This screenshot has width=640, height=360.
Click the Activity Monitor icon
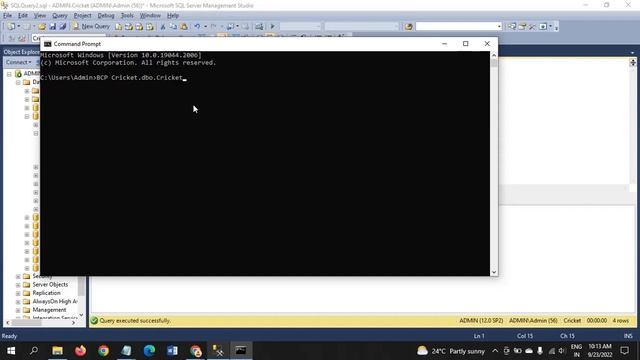pyautogui.click(x=259, y=27)
